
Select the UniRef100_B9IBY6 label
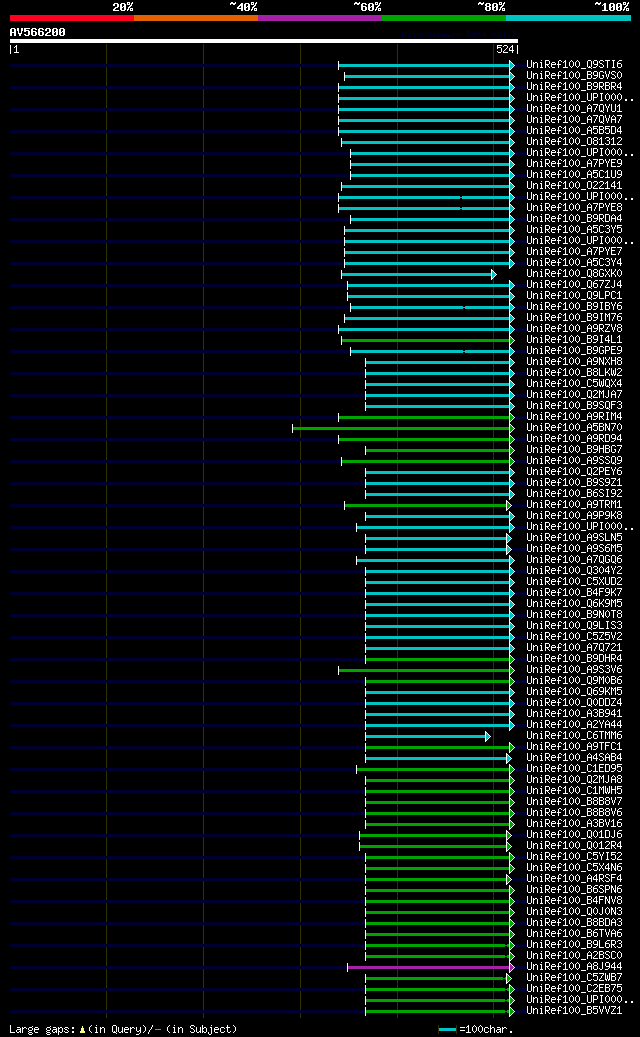tap(574, 307)
